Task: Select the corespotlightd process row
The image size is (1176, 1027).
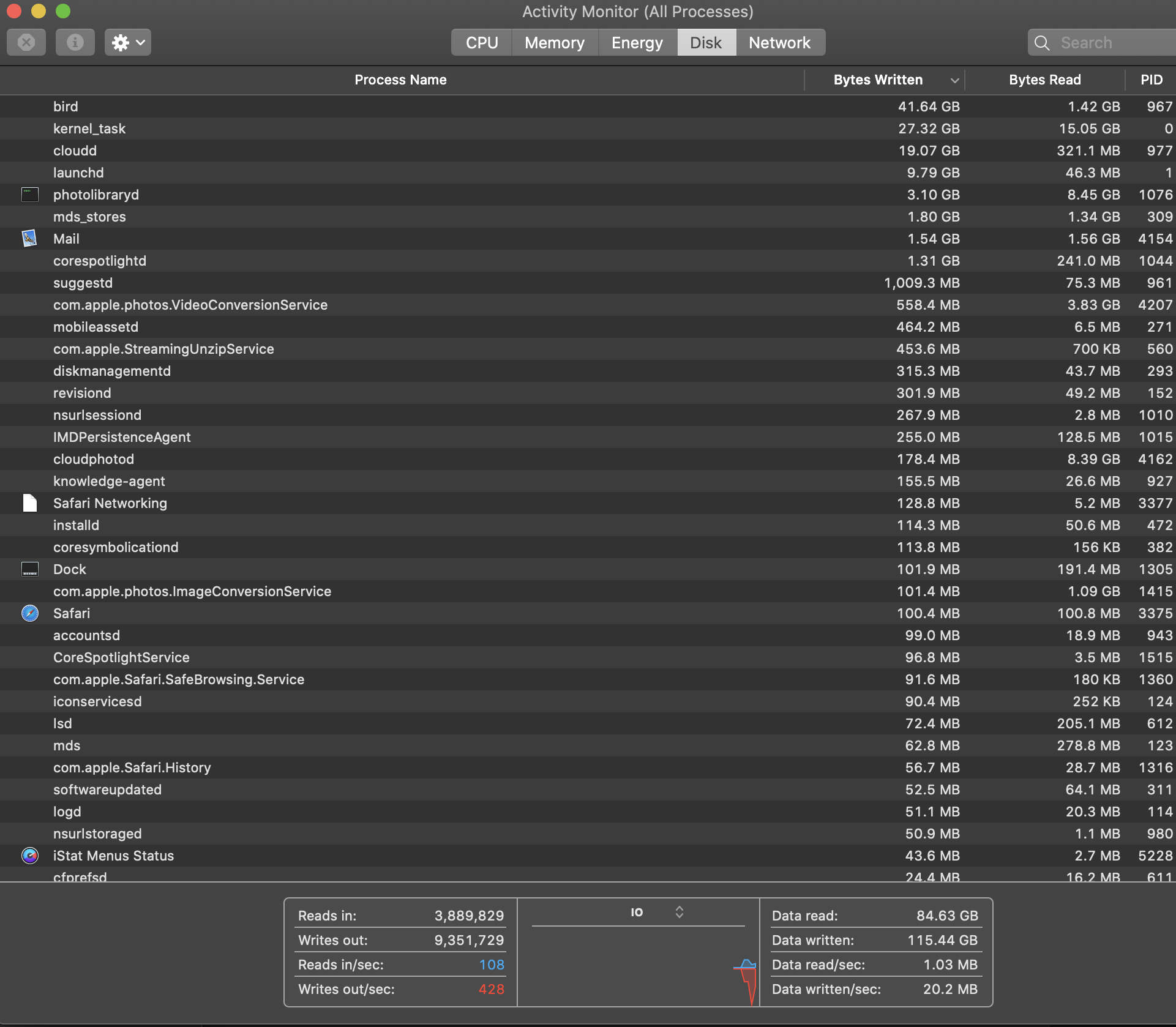Action: (x=588, y=261)
